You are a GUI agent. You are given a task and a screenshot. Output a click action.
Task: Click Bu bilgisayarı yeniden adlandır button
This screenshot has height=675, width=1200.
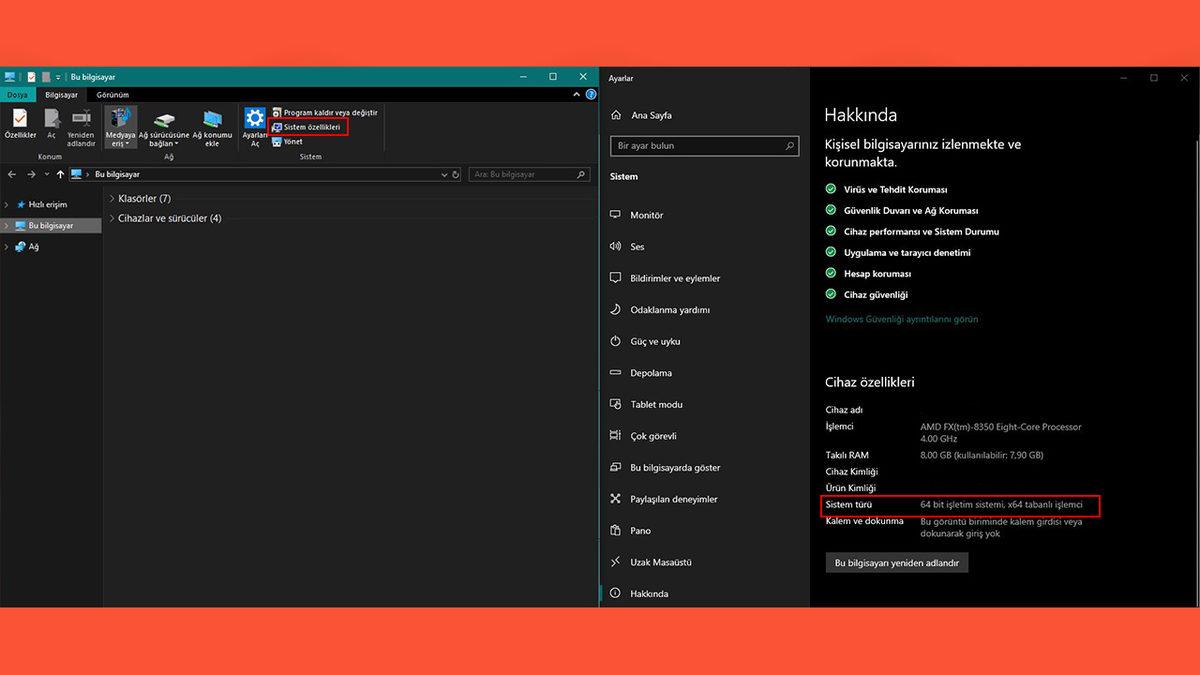coord(897,563)
